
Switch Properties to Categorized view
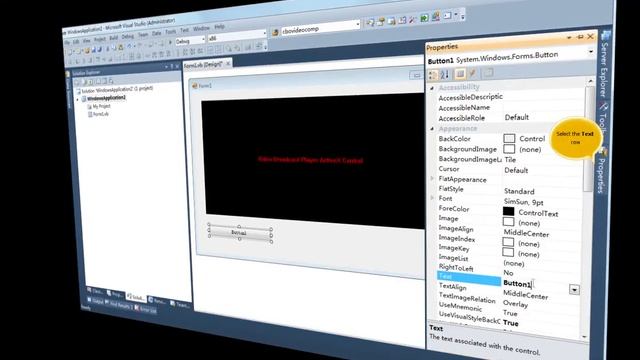point(433,75)
